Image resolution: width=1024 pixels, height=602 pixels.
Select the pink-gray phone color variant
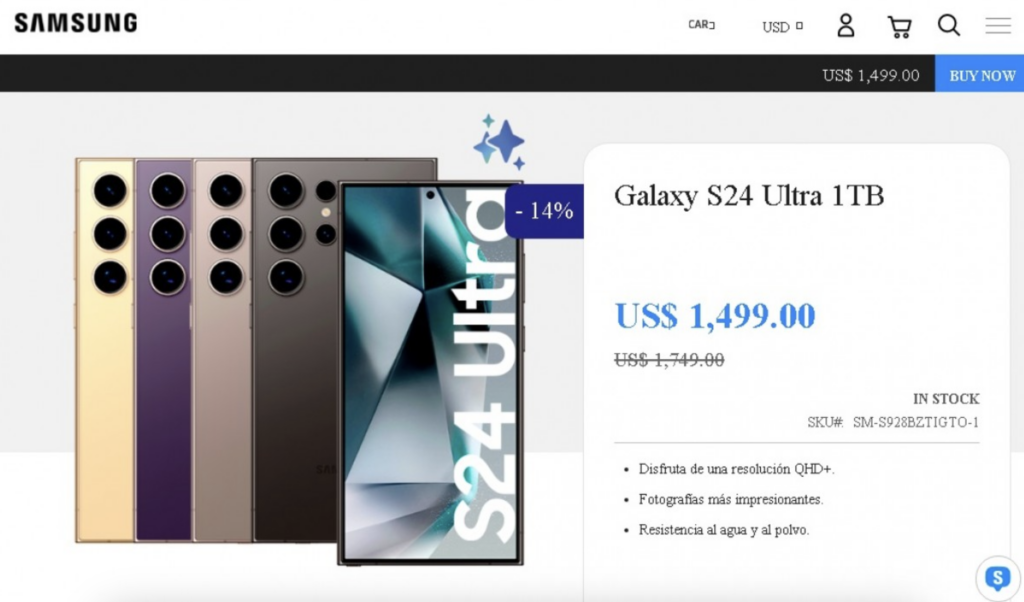[223, 349]
